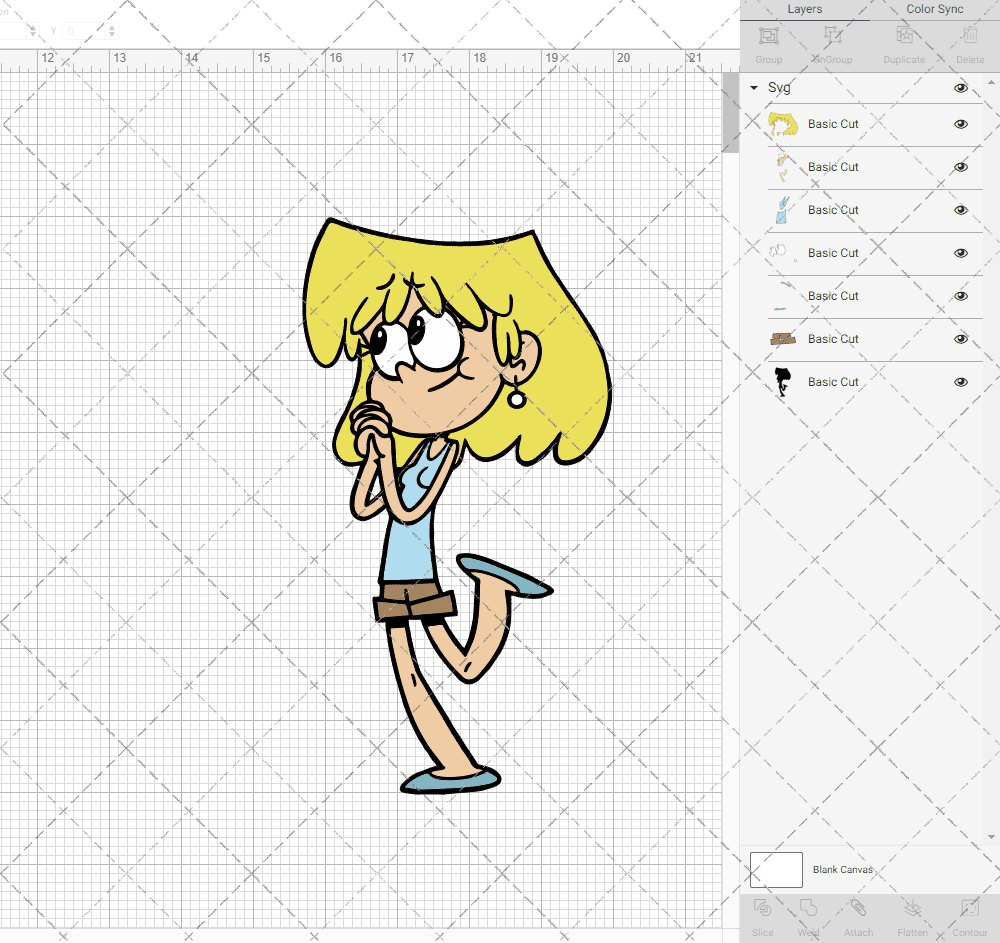The image size is (1000, 943).
Task: Toggle visibility of blue shirt layer
Action: click(x=961, y=210)
